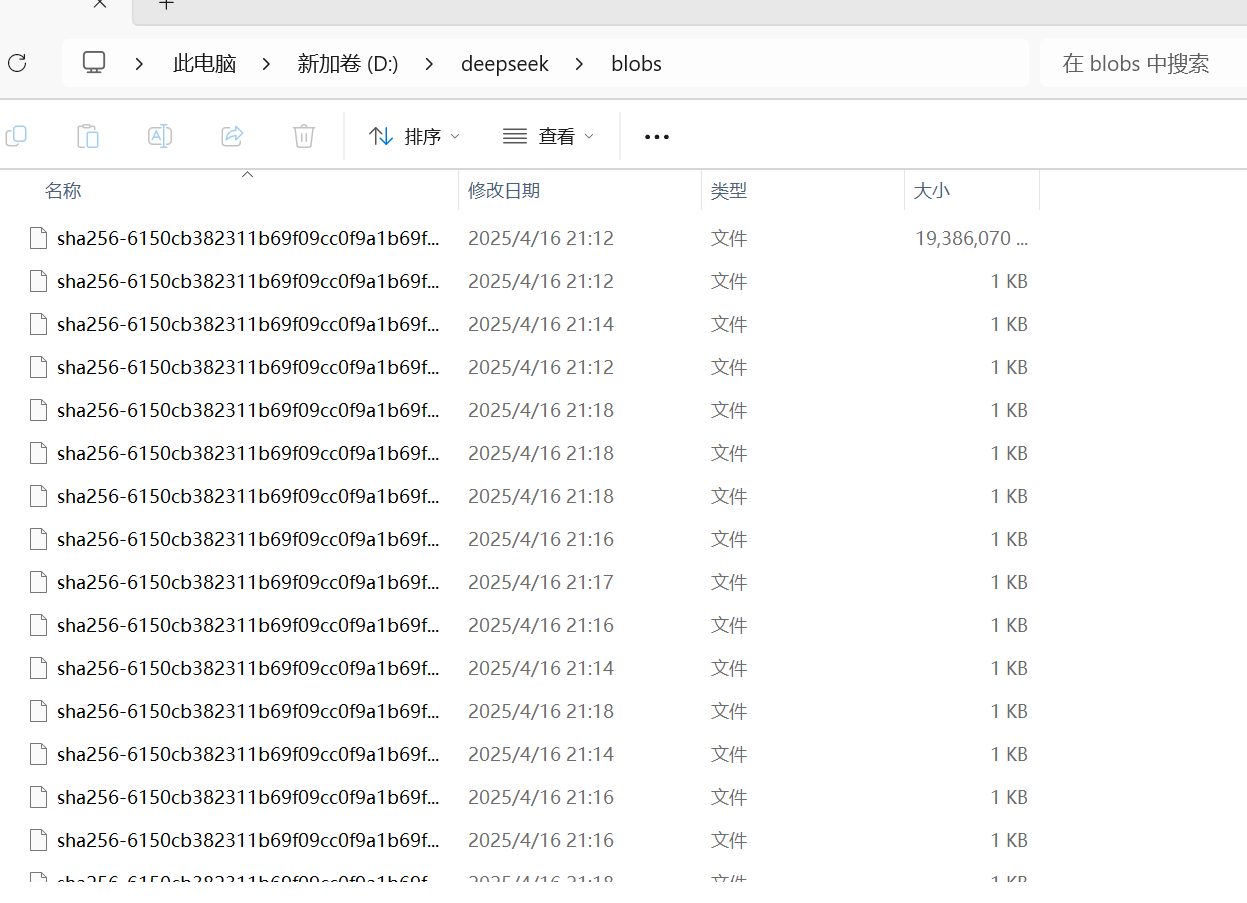Click the Copy icon in the toolbar
The height and width of the screenshot is (903, 1247).
[x=16, y=136]
